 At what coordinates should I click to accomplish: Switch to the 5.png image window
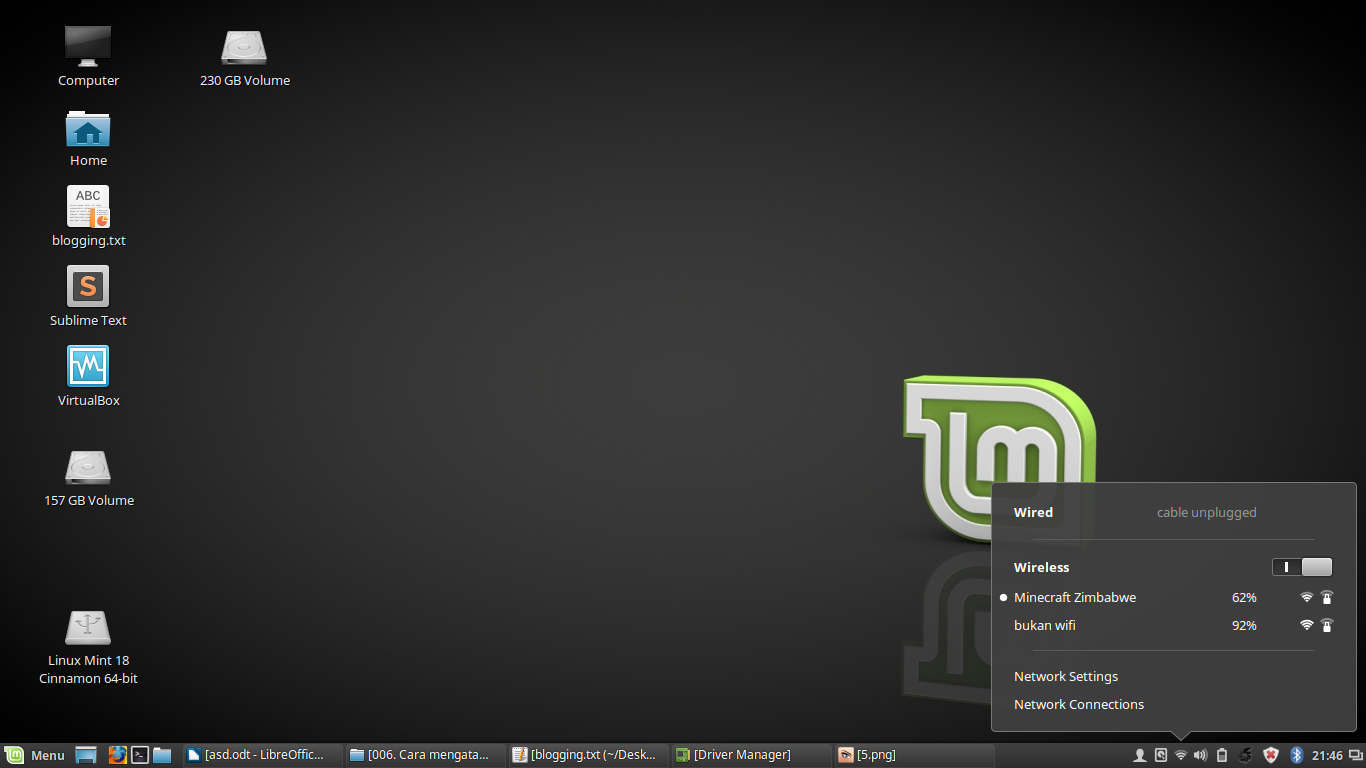coord(914,755)
